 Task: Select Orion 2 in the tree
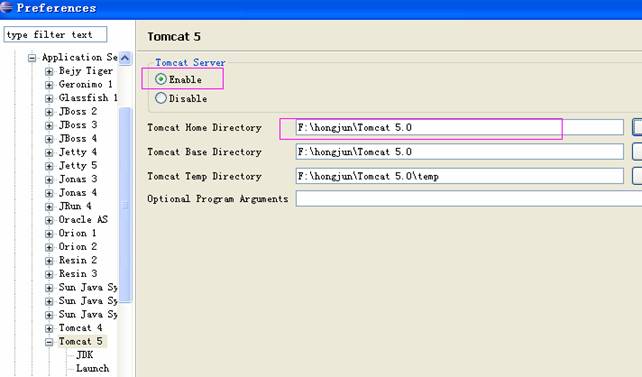tap(78, 246)
